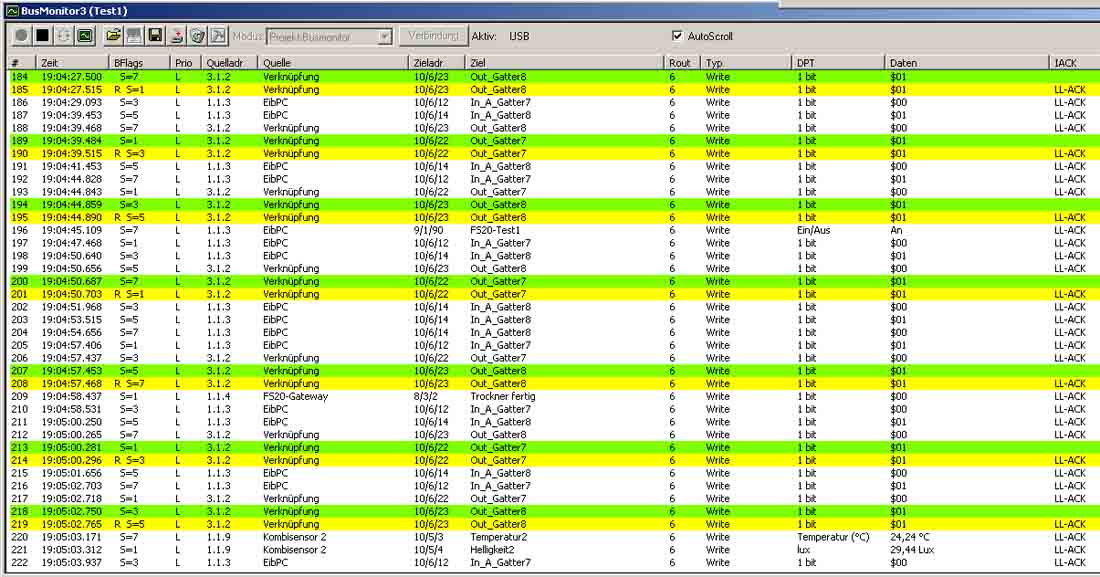
Task: Click the Verbindung button
Action: tap(433, 36)
